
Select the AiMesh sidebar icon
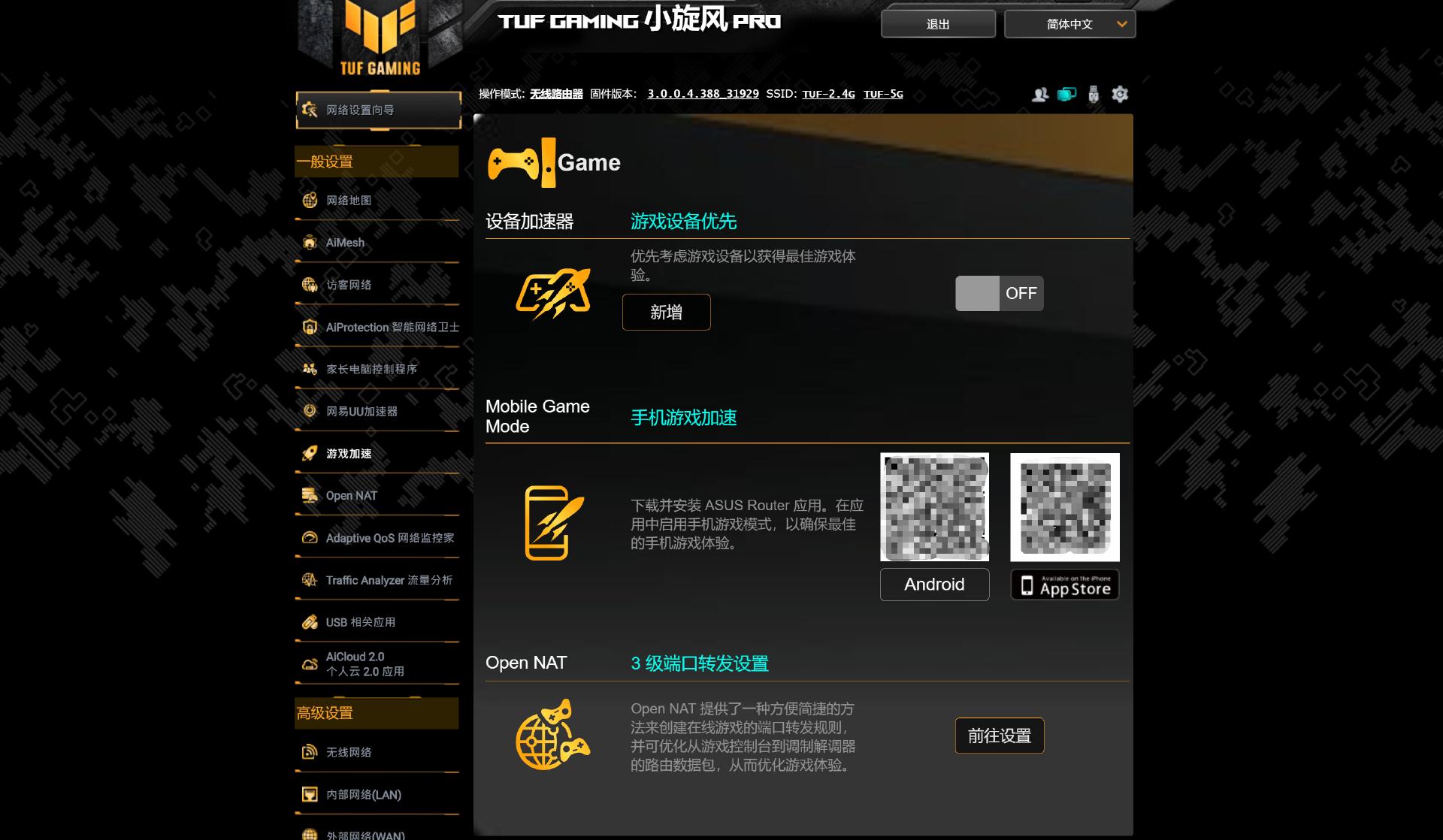pos(311,242)
